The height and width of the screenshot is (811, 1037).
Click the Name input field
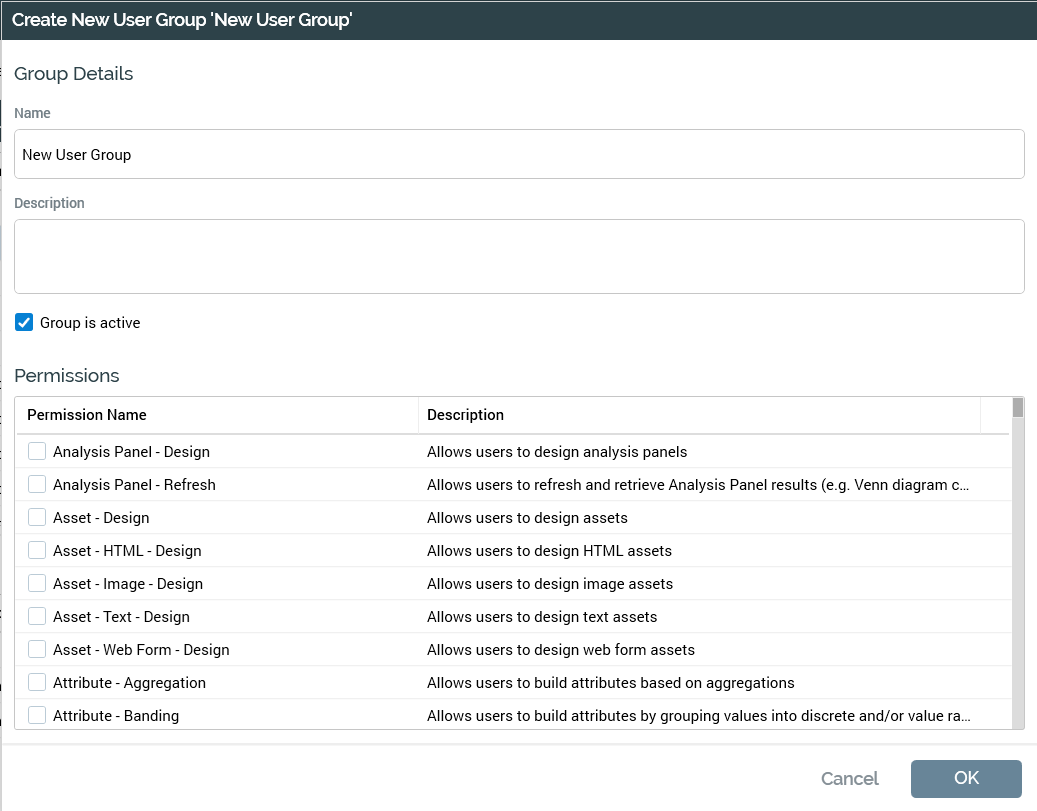point(519,155)
